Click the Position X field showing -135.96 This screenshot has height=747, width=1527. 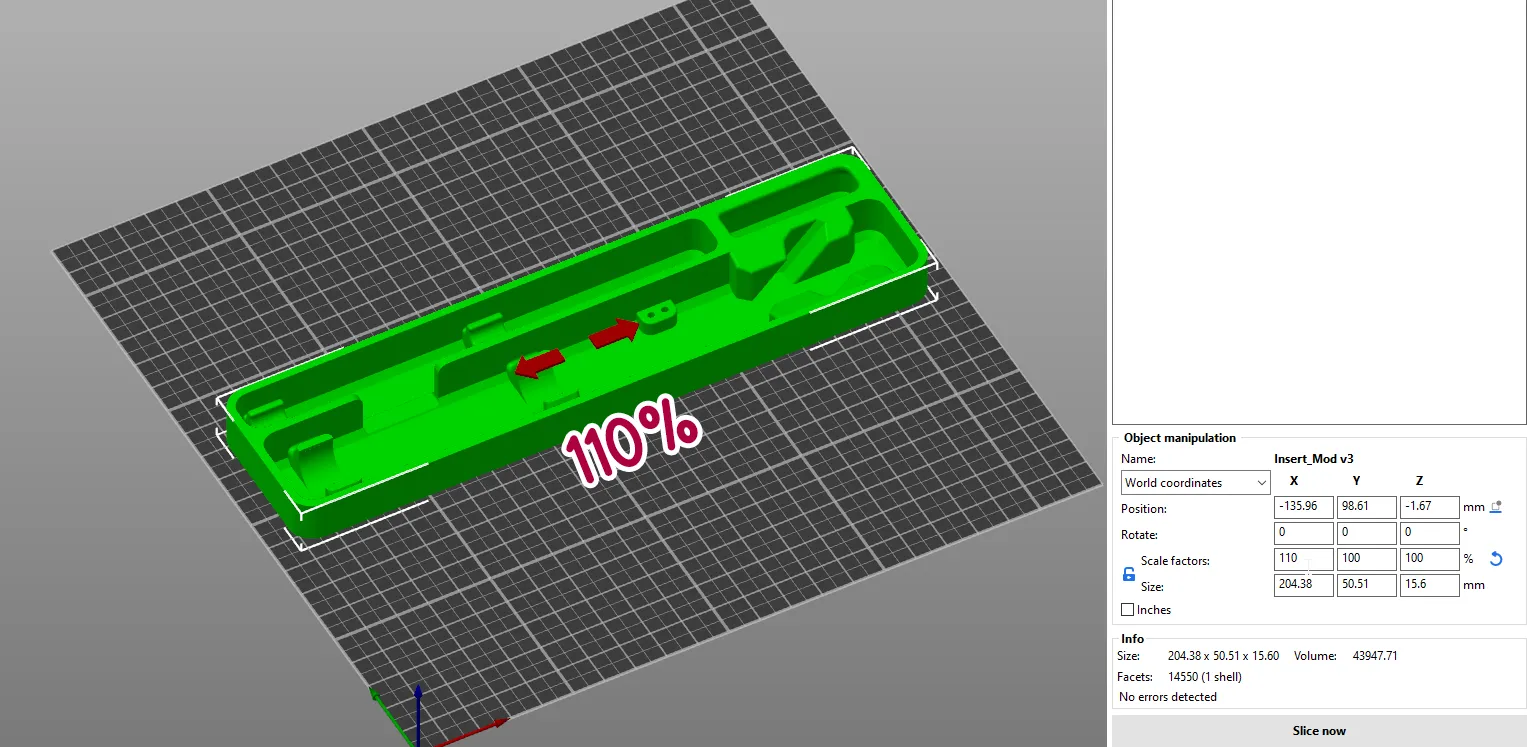point(1303,507)
